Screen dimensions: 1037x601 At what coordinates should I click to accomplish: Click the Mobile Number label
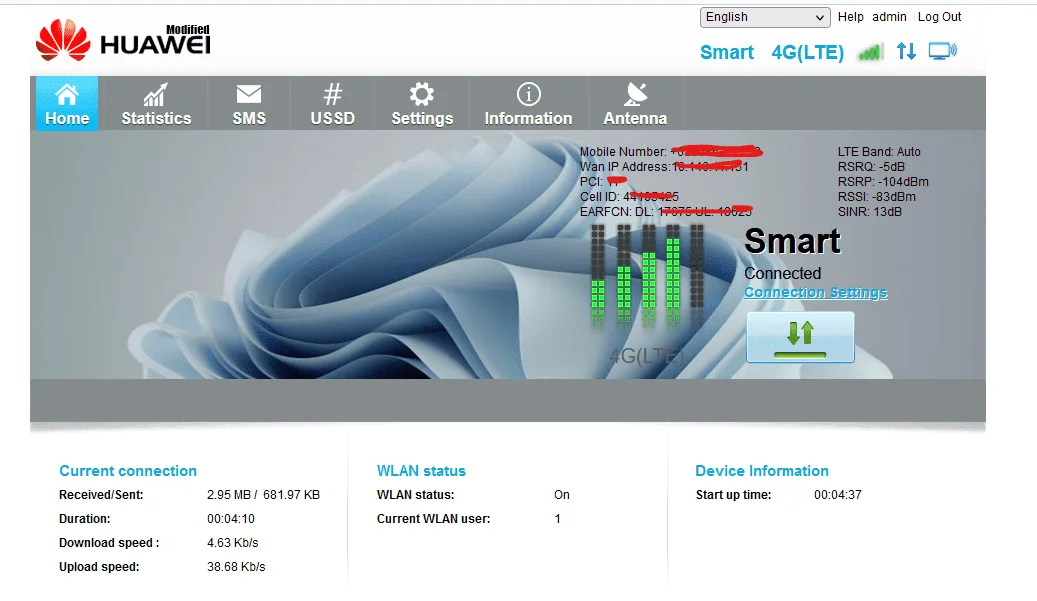point(623,152)
